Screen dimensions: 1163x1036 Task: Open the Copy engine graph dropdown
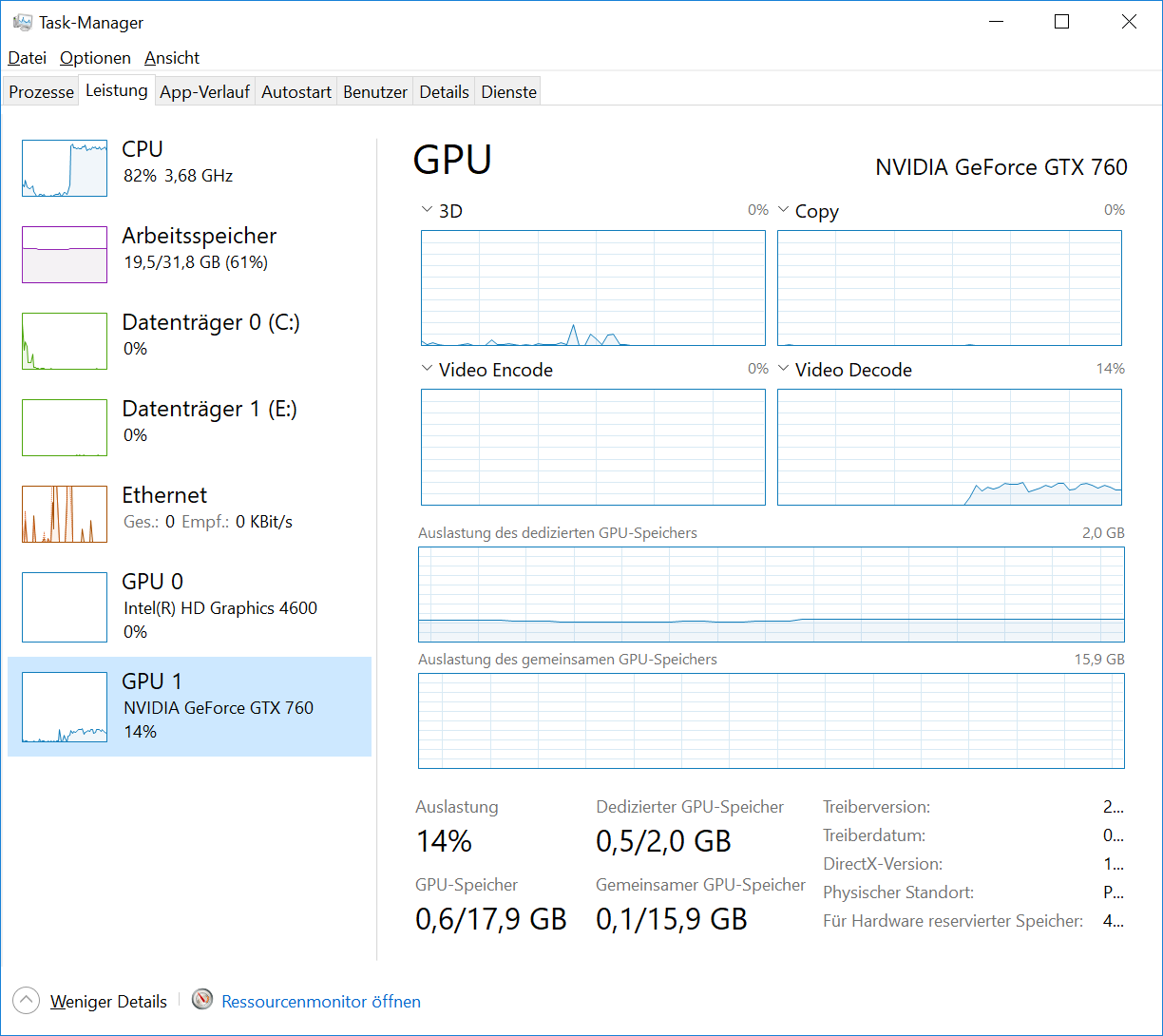point(783,210)
